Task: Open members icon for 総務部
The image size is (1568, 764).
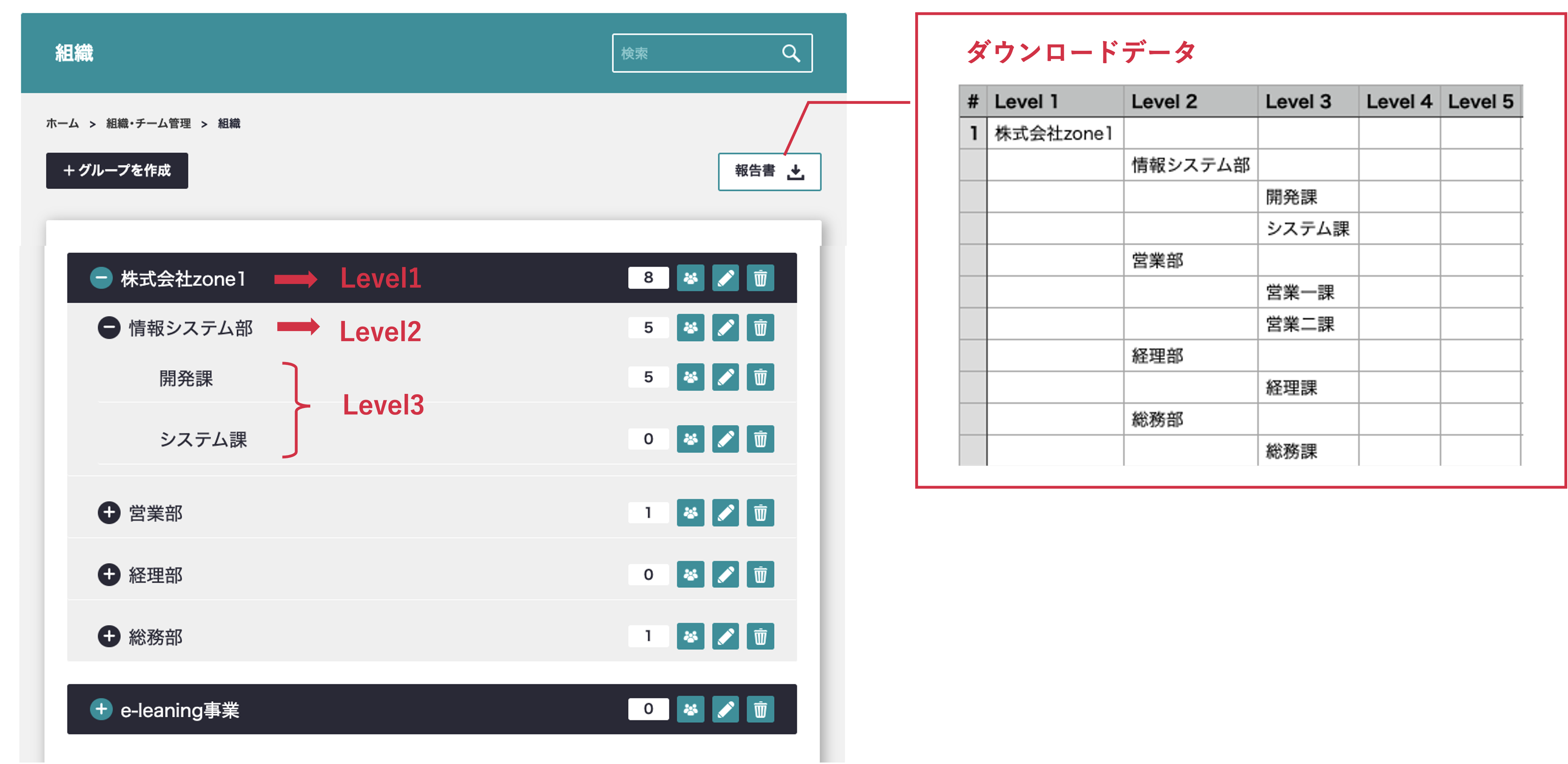Action: (690, 636)
